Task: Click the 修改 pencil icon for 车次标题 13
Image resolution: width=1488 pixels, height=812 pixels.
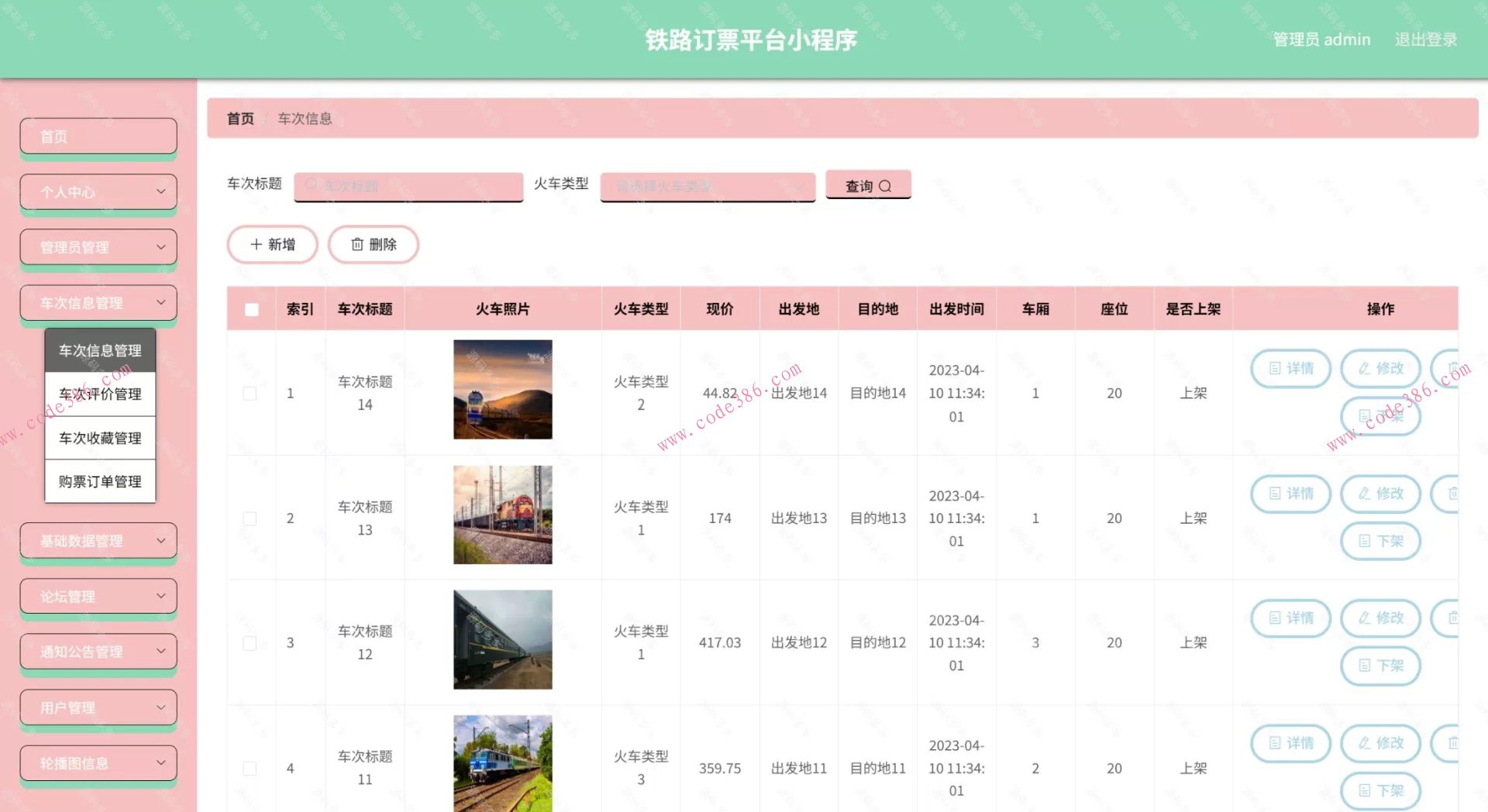Action: (x=1366, y=494)
